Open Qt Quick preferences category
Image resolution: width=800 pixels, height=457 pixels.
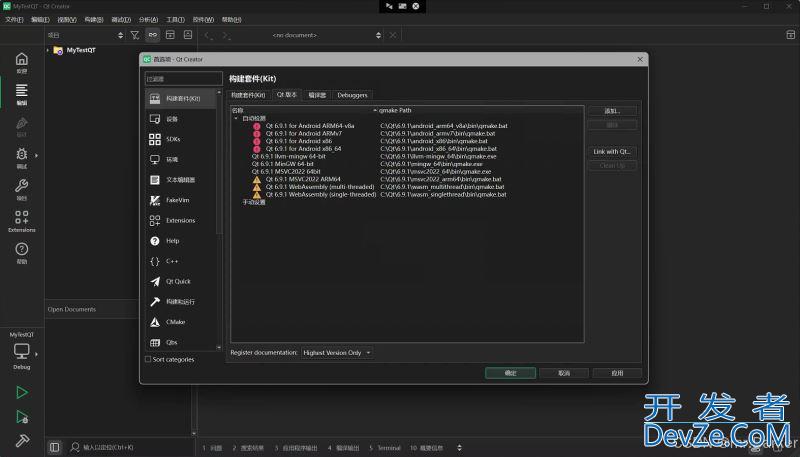point(178,281)
